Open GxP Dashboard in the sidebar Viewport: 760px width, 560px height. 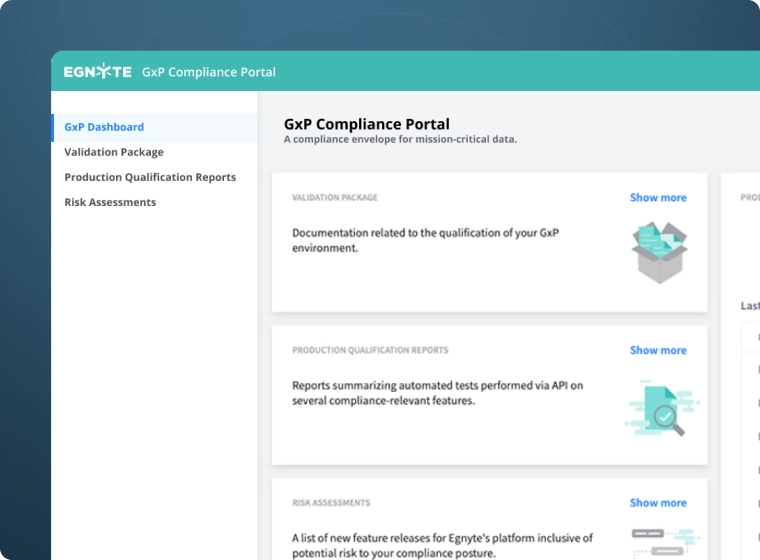(x=104, y=127)
